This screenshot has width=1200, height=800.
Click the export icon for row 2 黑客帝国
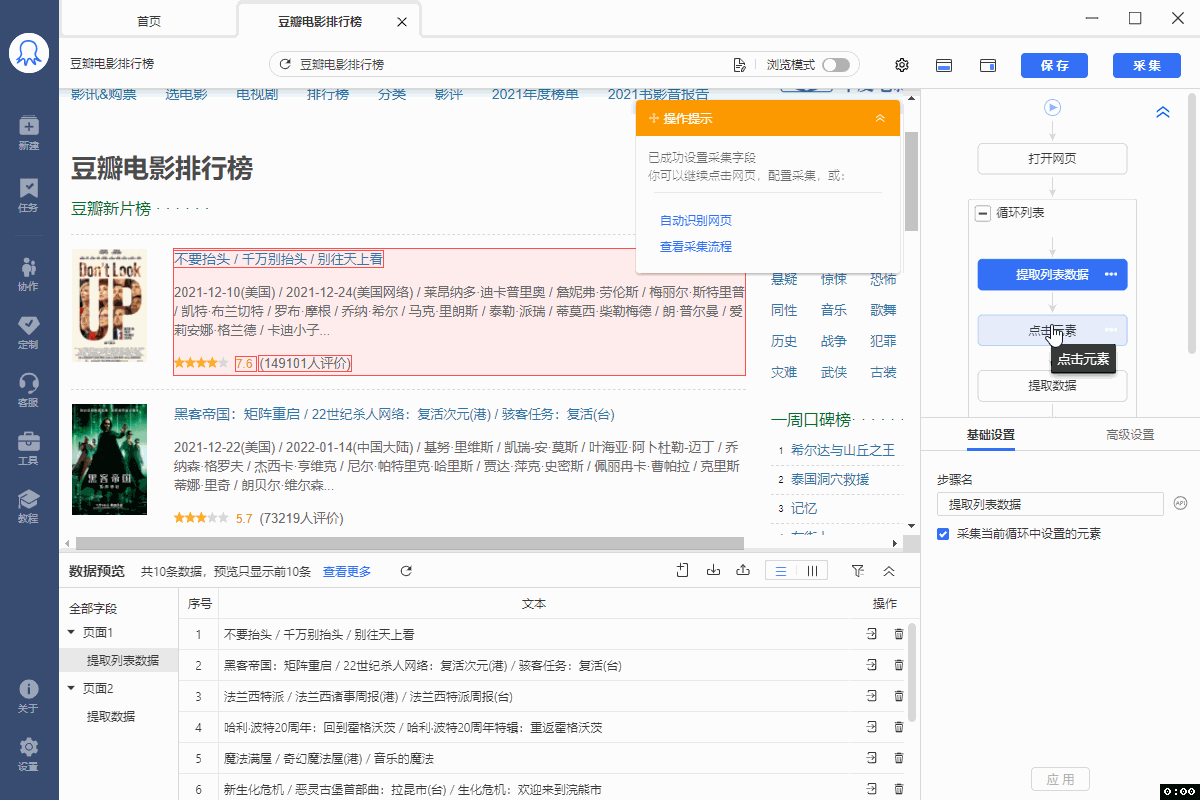(872, 665)
